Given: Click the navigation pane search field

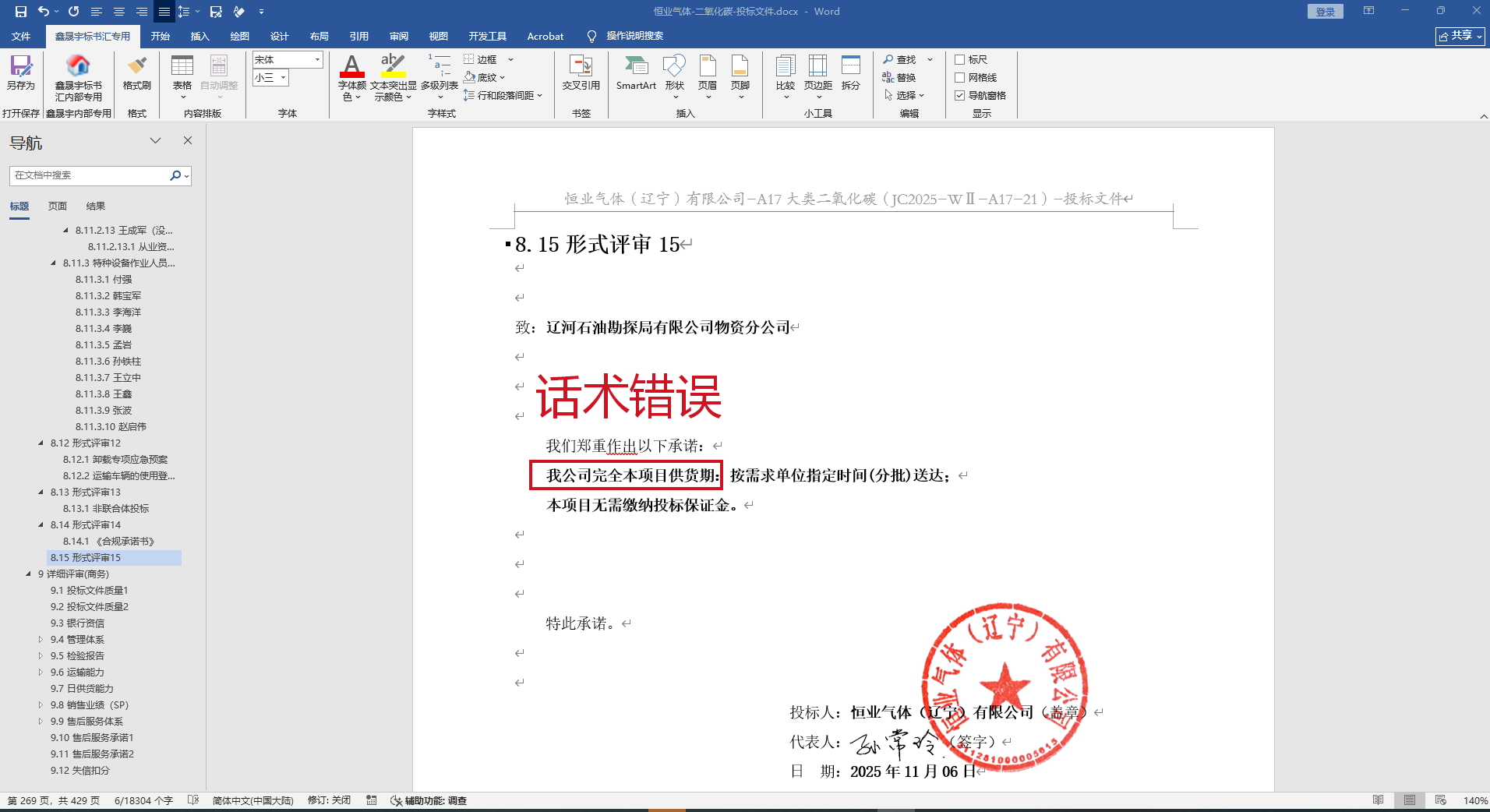Looking at the screenshot, I should pyautogui.click(x=90, y=175).
